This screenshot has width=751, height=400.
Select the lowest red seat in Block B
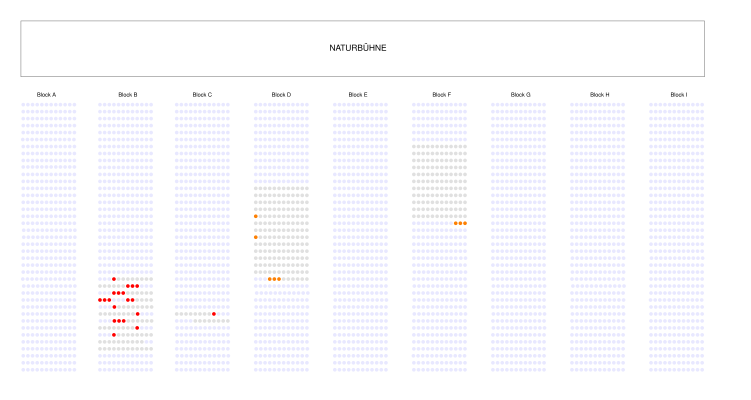point(114,335)
